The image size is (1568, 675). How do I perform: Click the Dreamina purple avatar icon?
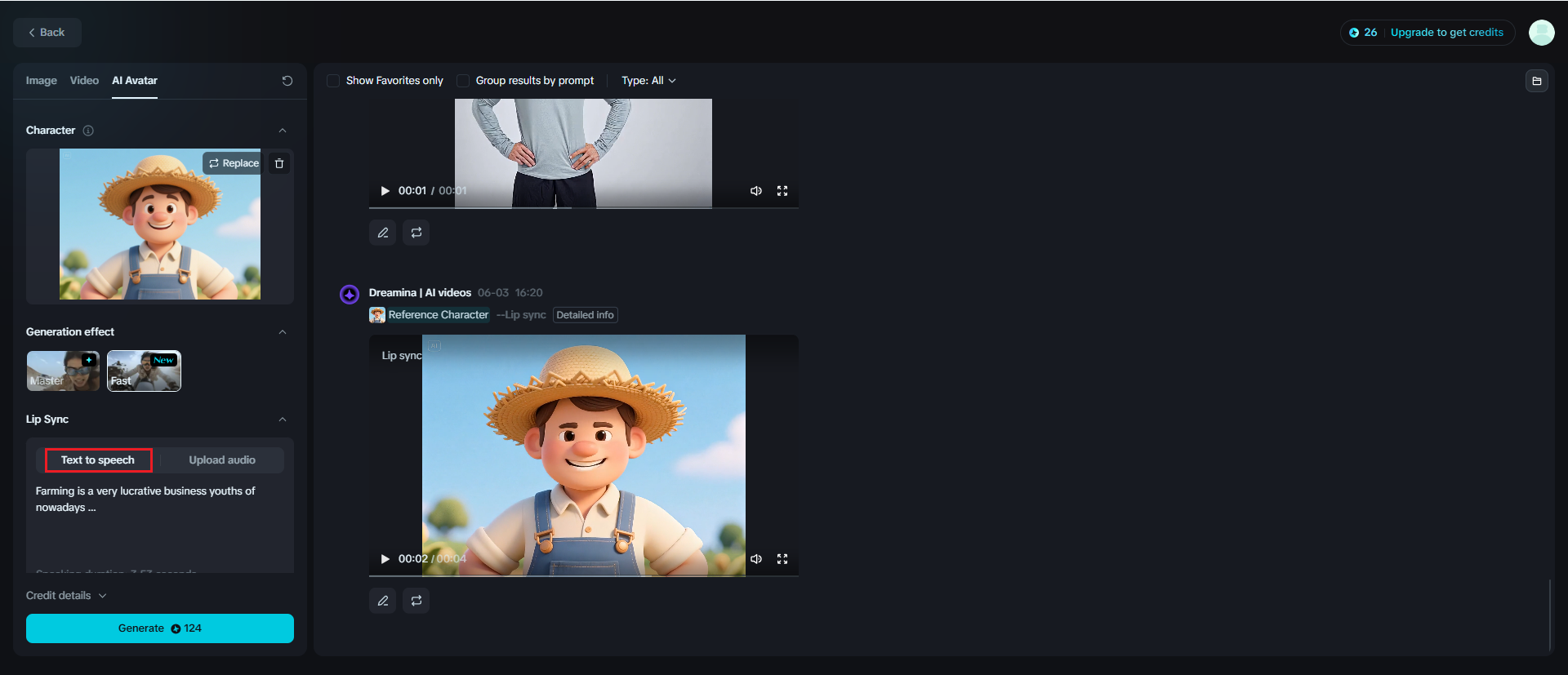click(350, 294)
